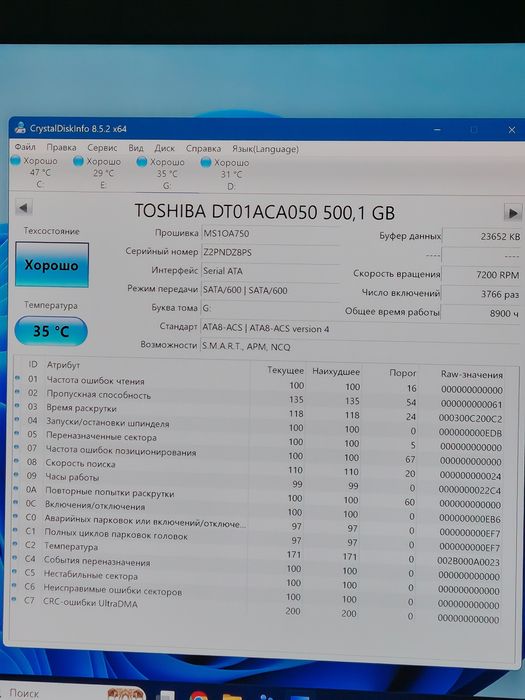Open Chrome from the taskbar

tap(198, 696)
